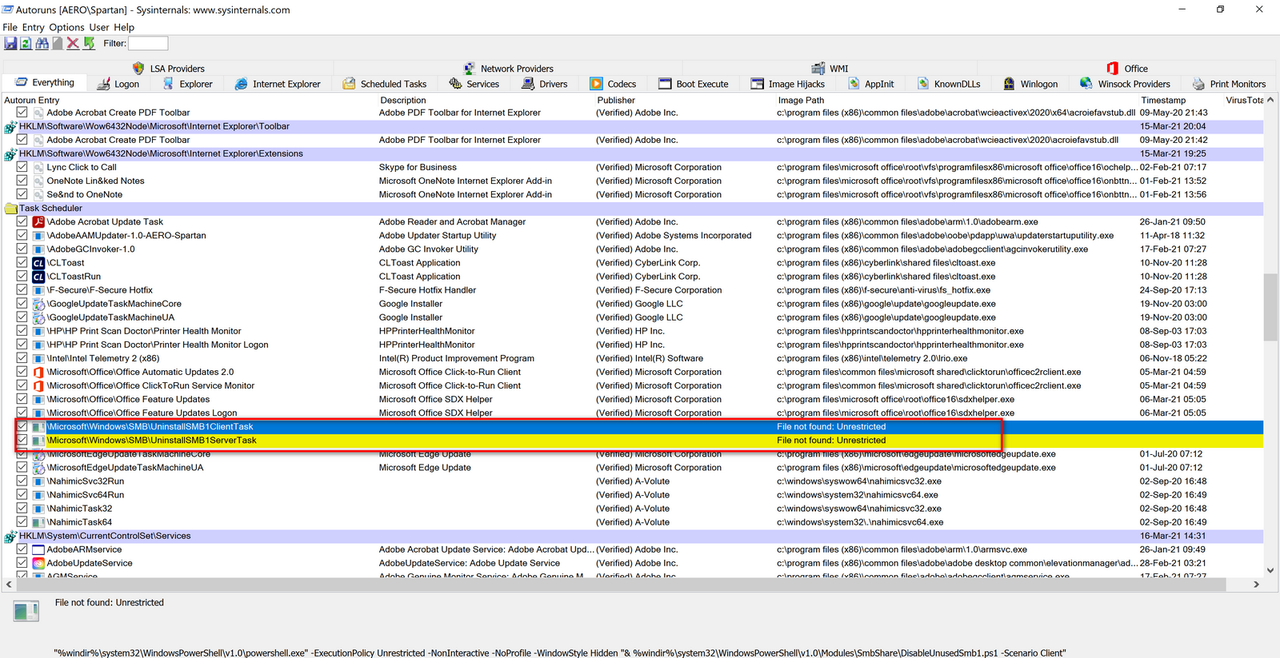This screenshot has height=658, width=1280.
Task: Click the red X Delete toolbar icon
Action: [73, 43]
